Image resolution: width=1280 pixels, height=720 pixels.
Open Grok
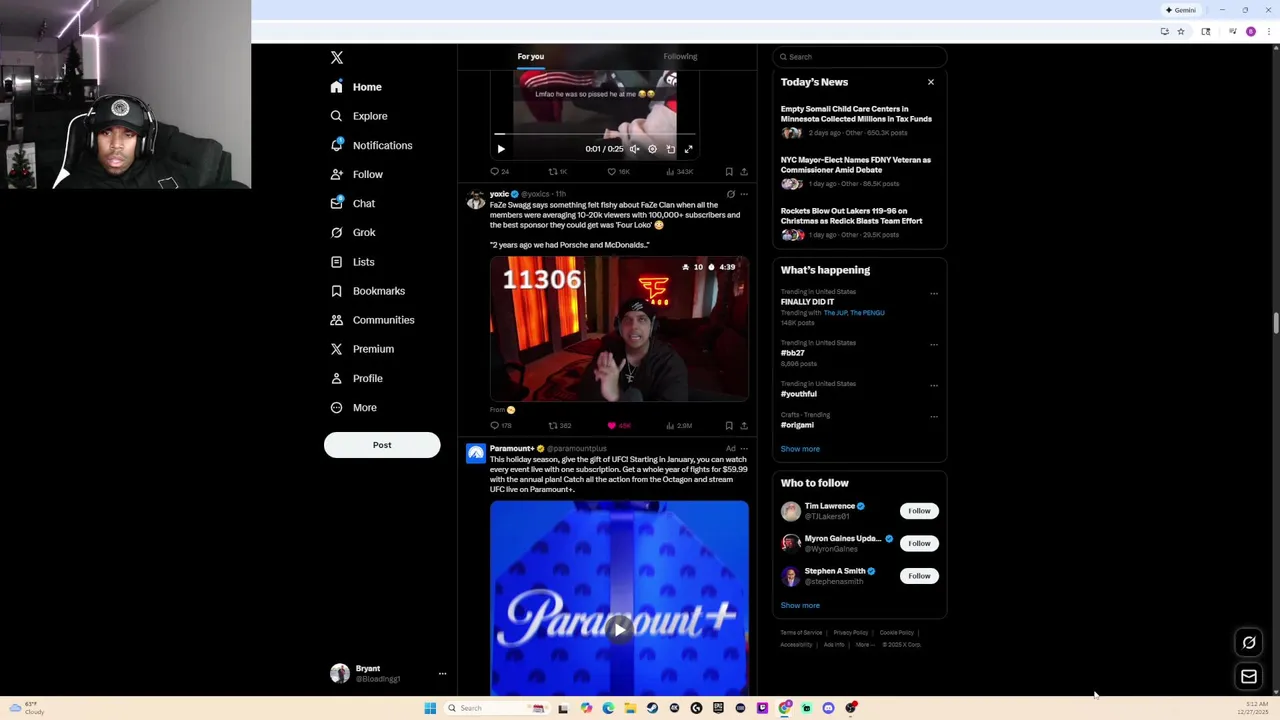coord(353,232)
